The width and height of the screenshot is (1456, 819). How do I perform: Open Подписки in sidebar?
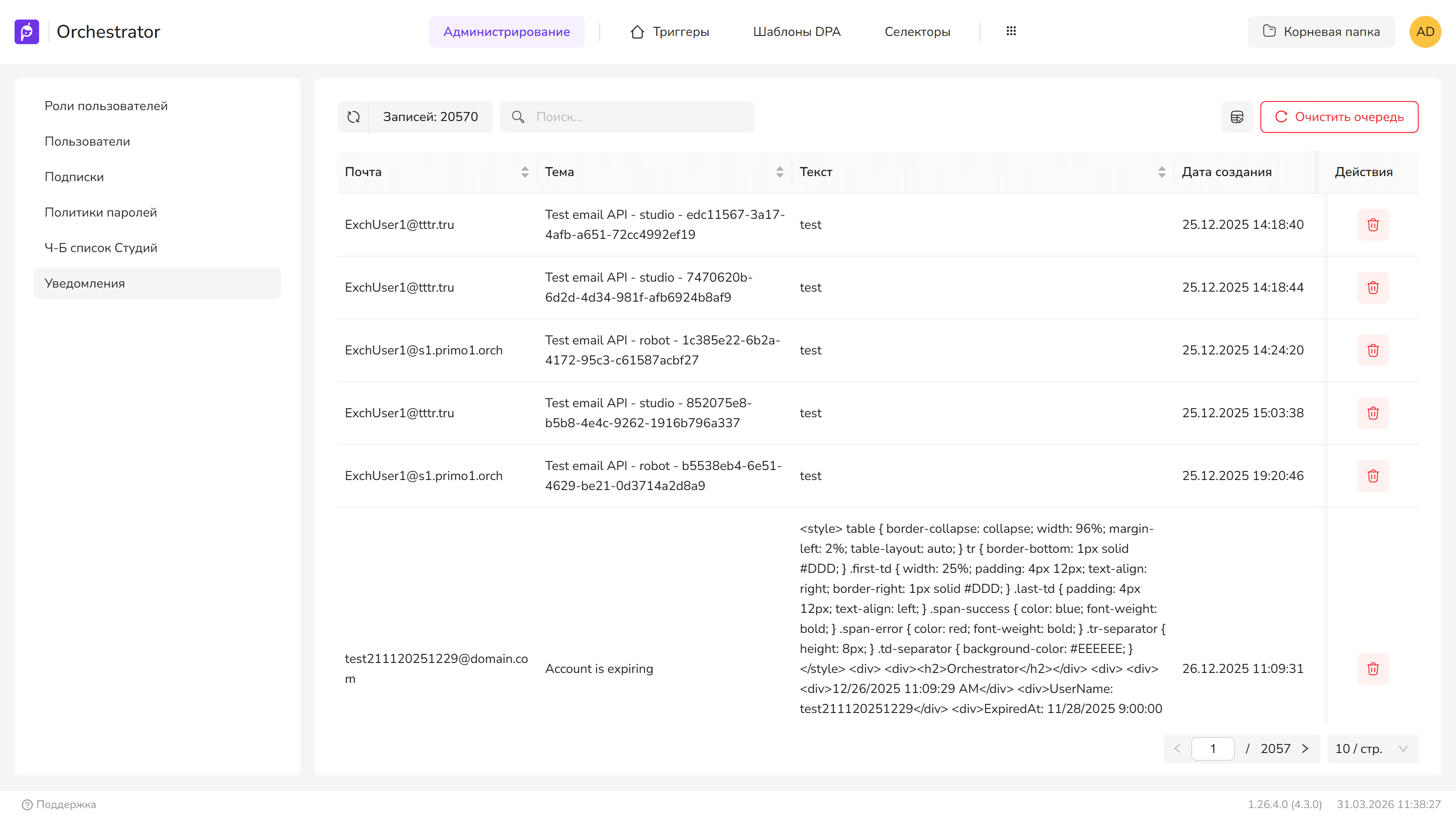click(x=157, y=177)
